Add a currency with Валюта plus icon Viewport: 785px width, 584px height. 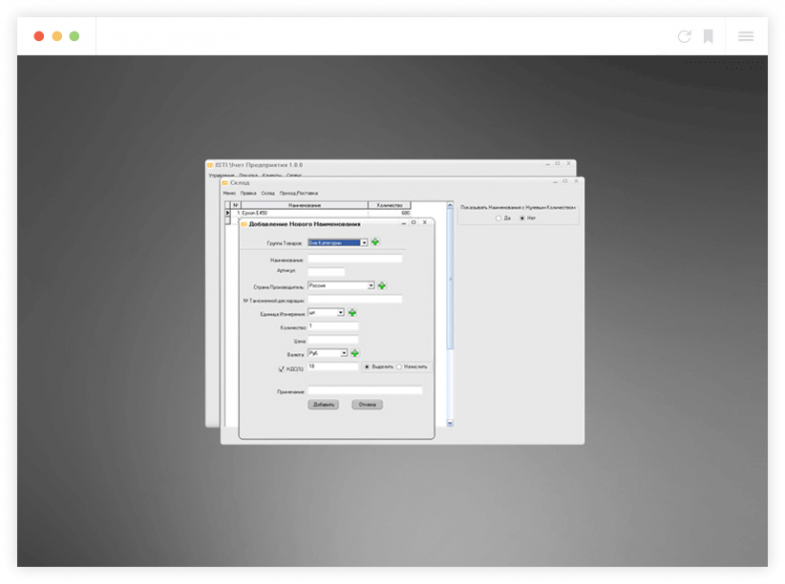(x=355, y=353)
